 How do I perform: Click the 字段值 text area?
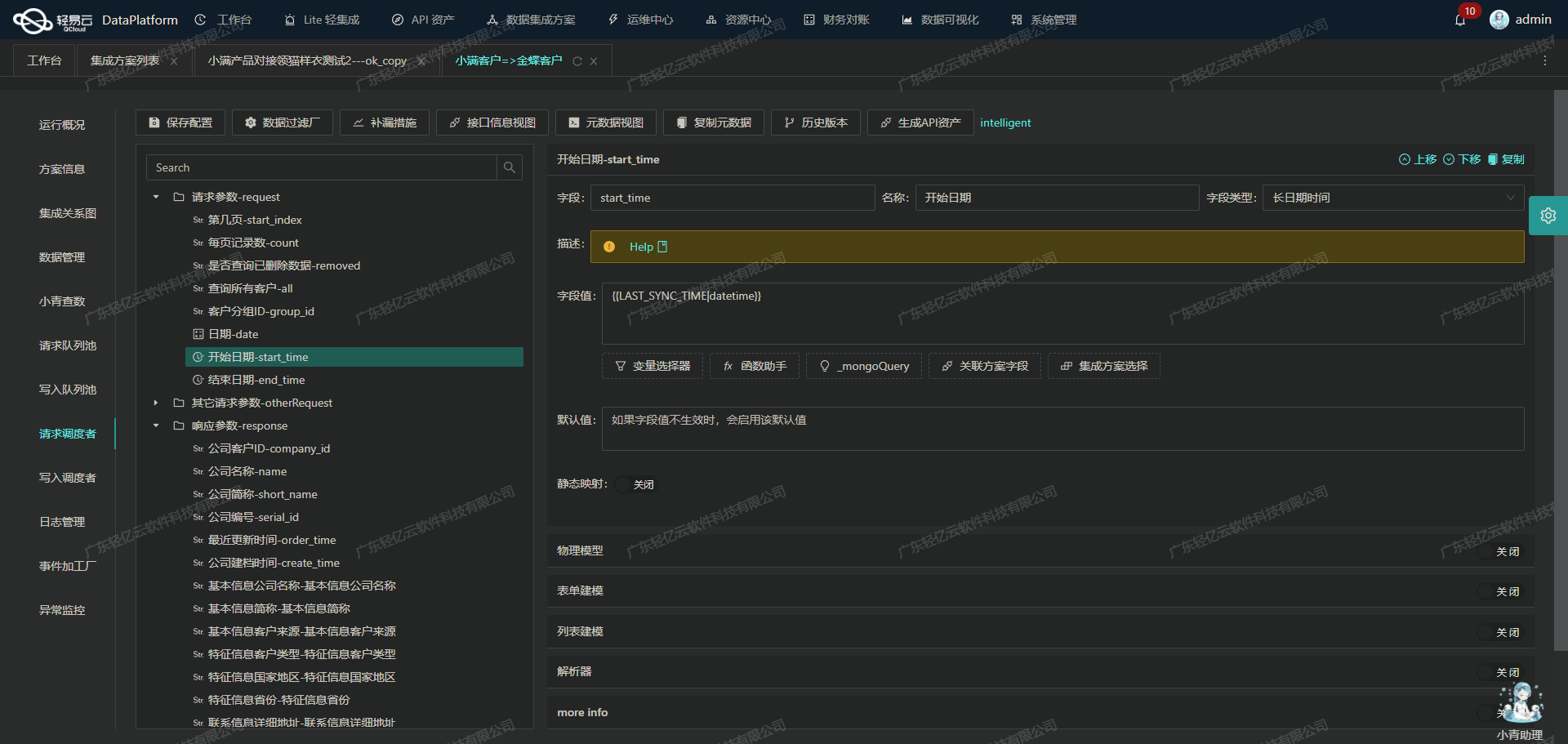1062,314
